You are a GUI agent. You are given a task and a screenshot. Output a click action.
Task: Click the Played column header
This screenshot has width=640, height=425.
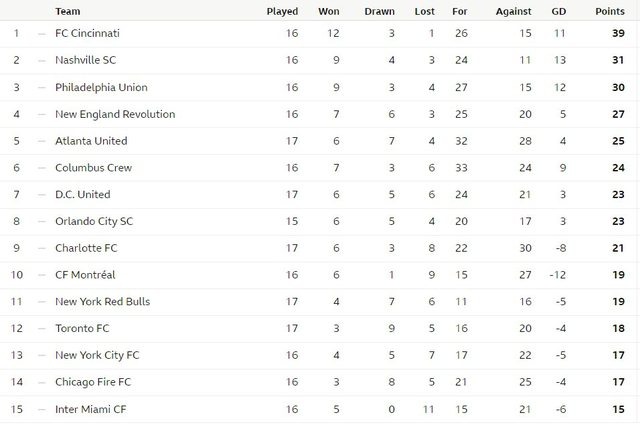tap(282, 11)
